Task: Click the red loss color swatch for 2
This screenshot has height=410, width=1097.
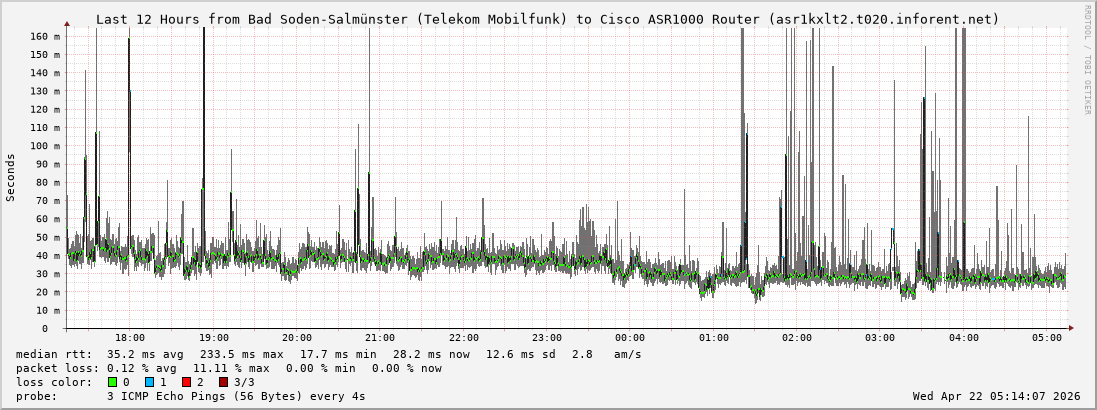Action: [x=187, y=382]
